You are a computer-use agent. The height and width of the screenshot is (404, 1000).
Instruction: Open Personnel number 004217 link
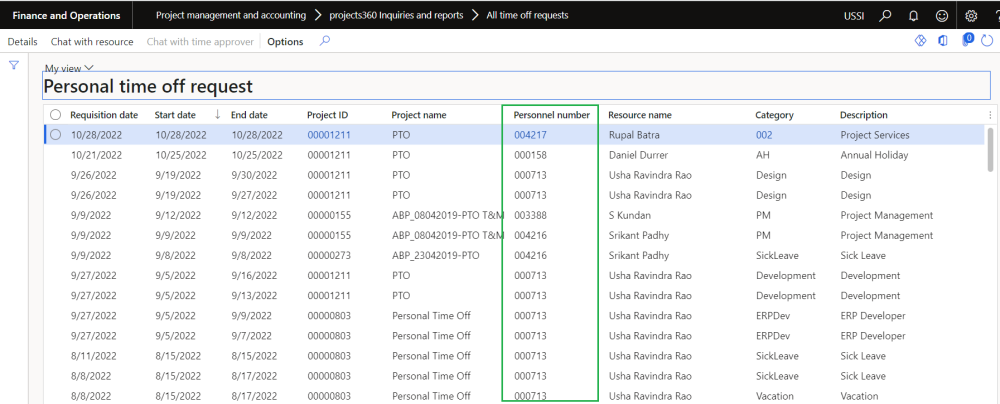(x=528, y=135)
